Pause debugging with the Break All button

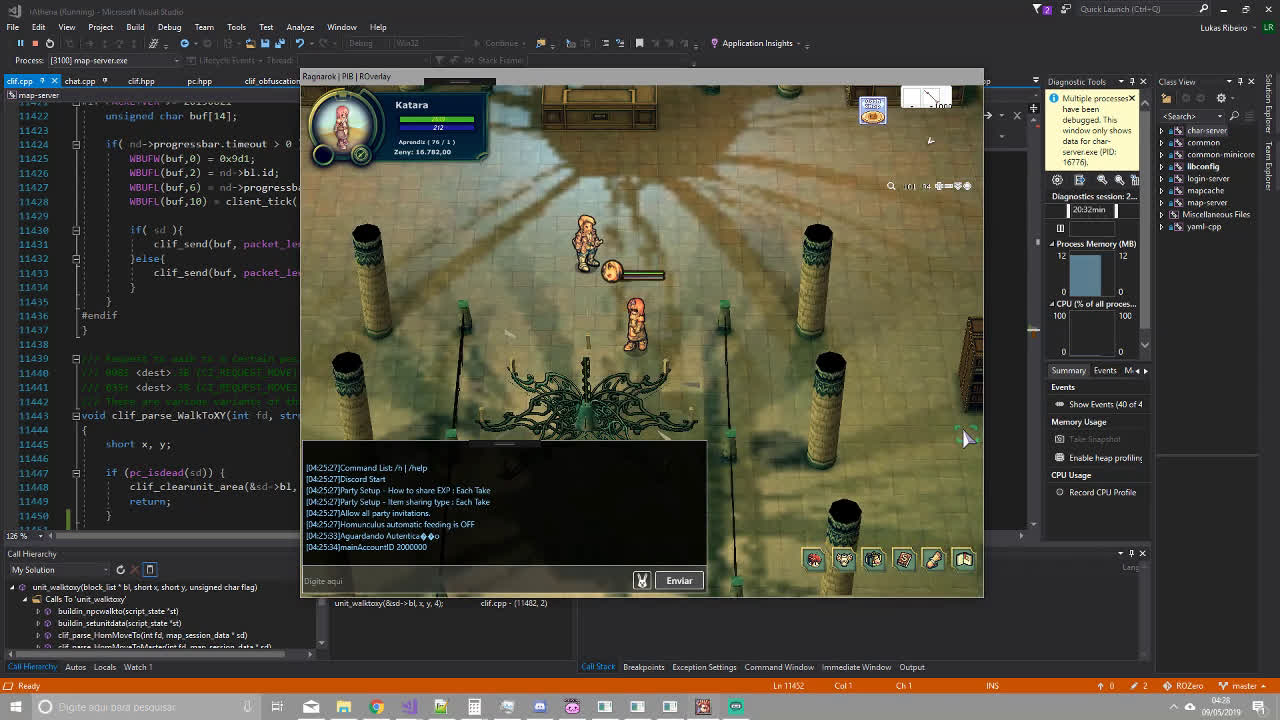19,43
